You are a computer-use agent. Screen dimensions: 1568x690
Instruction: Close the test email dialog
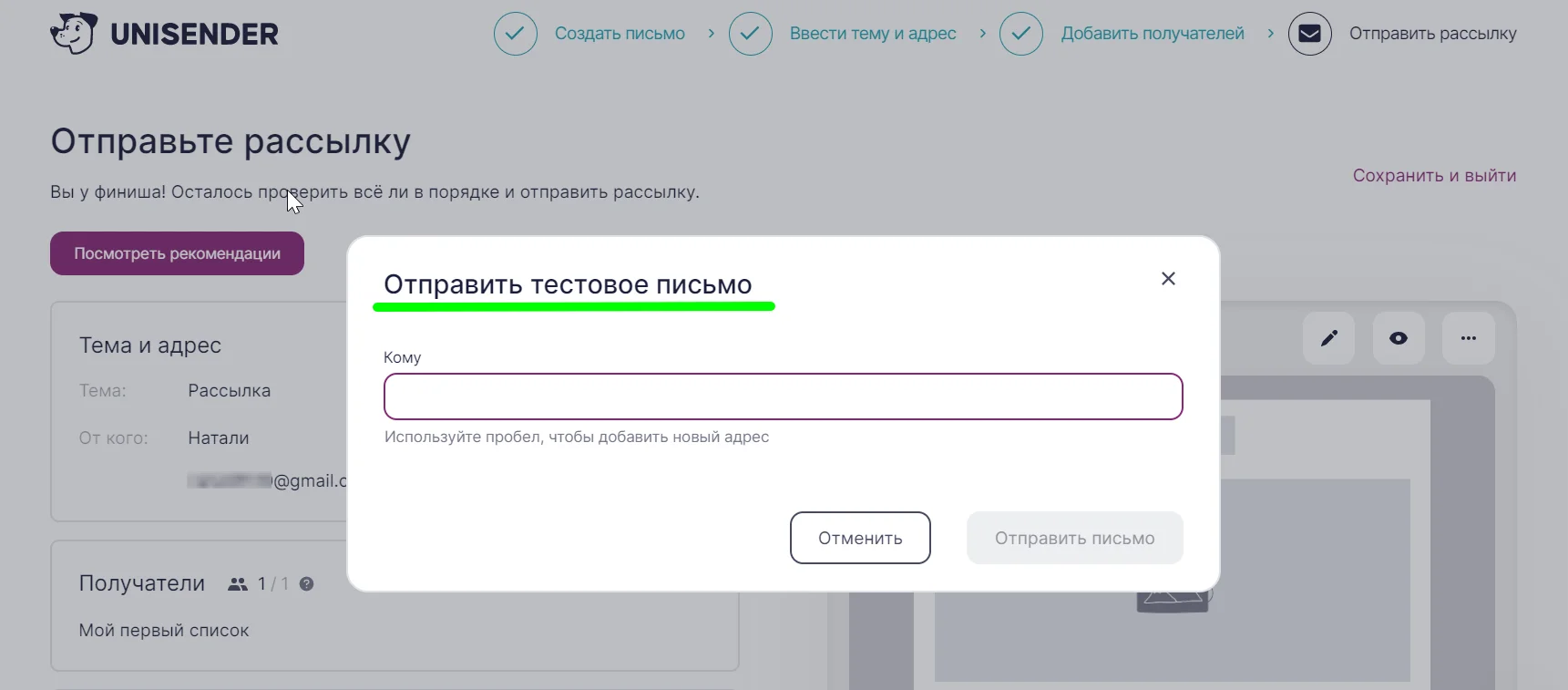[x=1168, y=279]
